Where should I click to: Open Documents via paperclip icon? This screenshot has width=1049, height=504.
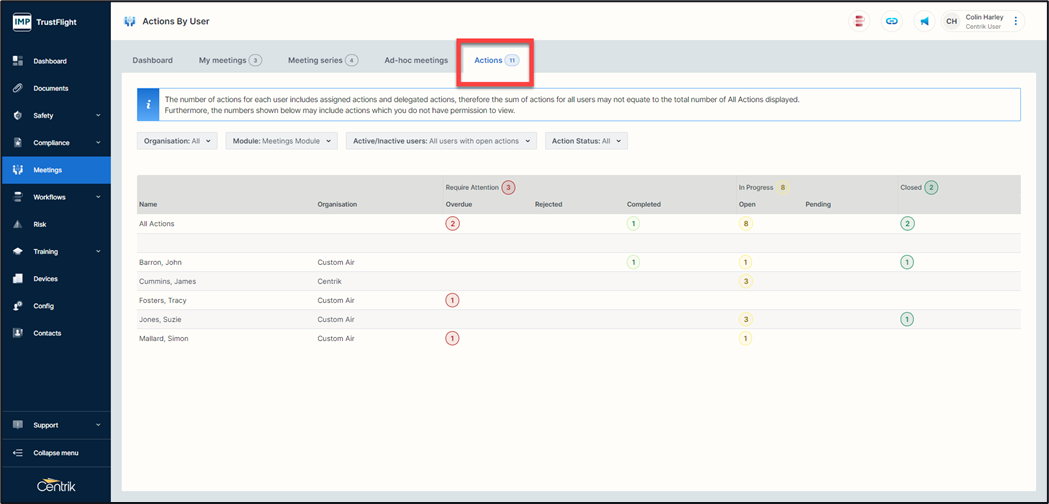click(x=18, y=88)
